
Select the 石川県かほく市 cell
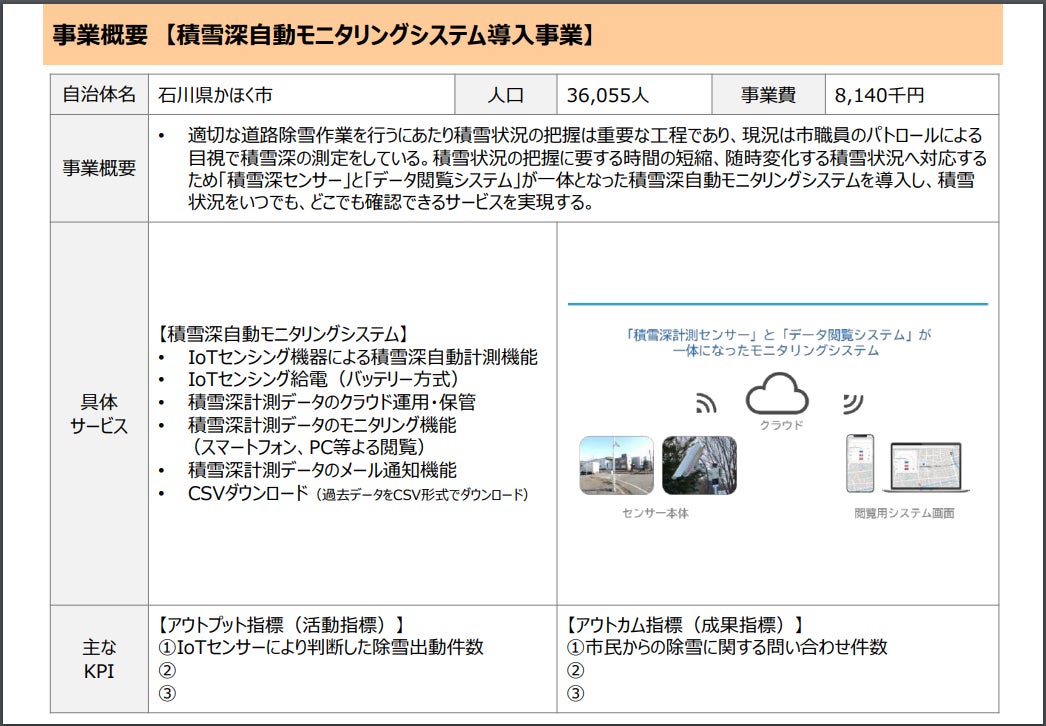point(302,95)
